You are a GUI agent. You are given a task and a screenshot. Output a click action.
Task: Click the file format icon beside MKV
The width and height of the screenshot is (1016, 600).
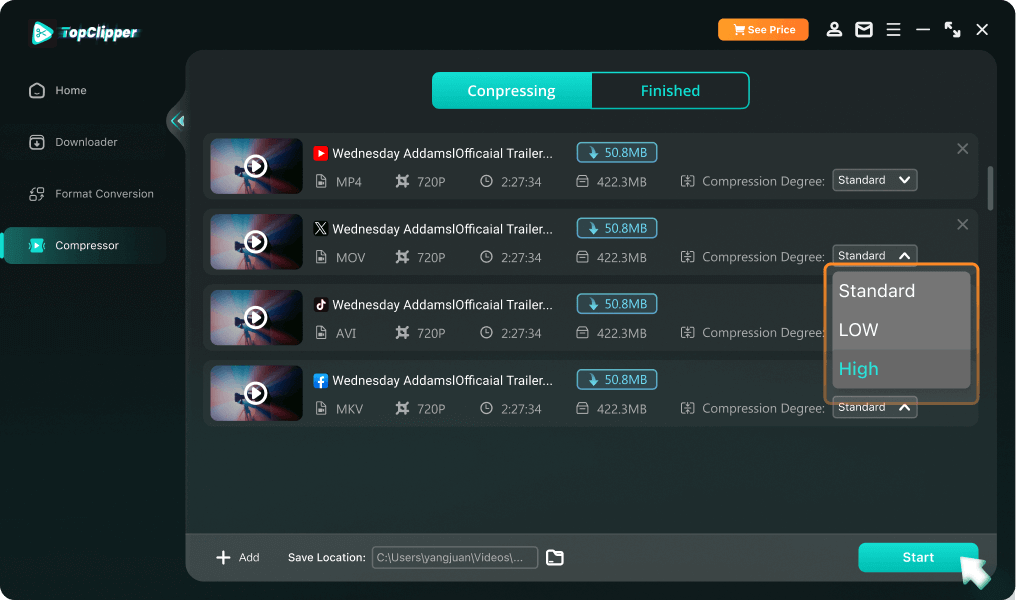[x=321, y=409]
